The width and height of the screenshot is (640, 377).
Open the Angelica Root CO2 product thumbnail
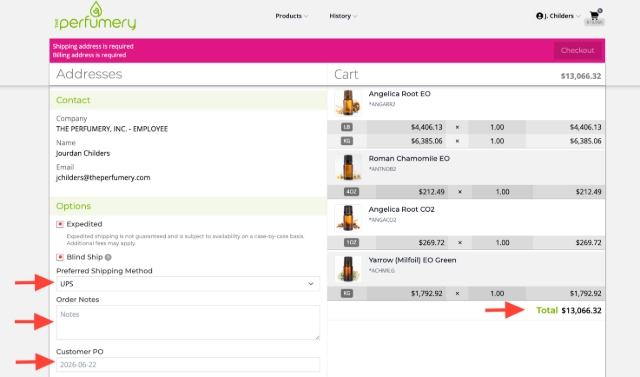point(348,218)
